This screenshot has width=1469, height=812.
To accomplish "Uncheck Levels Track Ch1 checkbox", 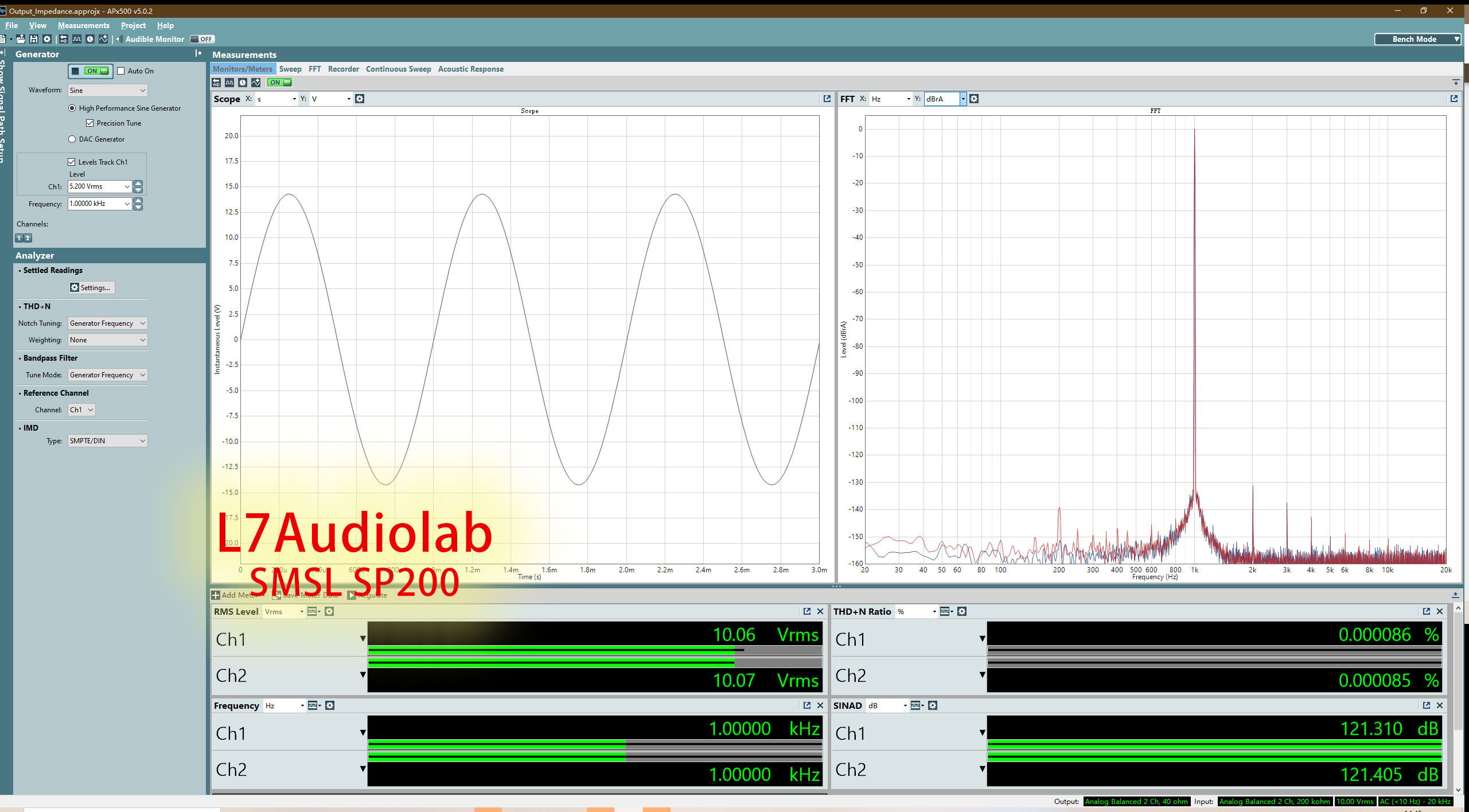I will [x=72, y=162].
